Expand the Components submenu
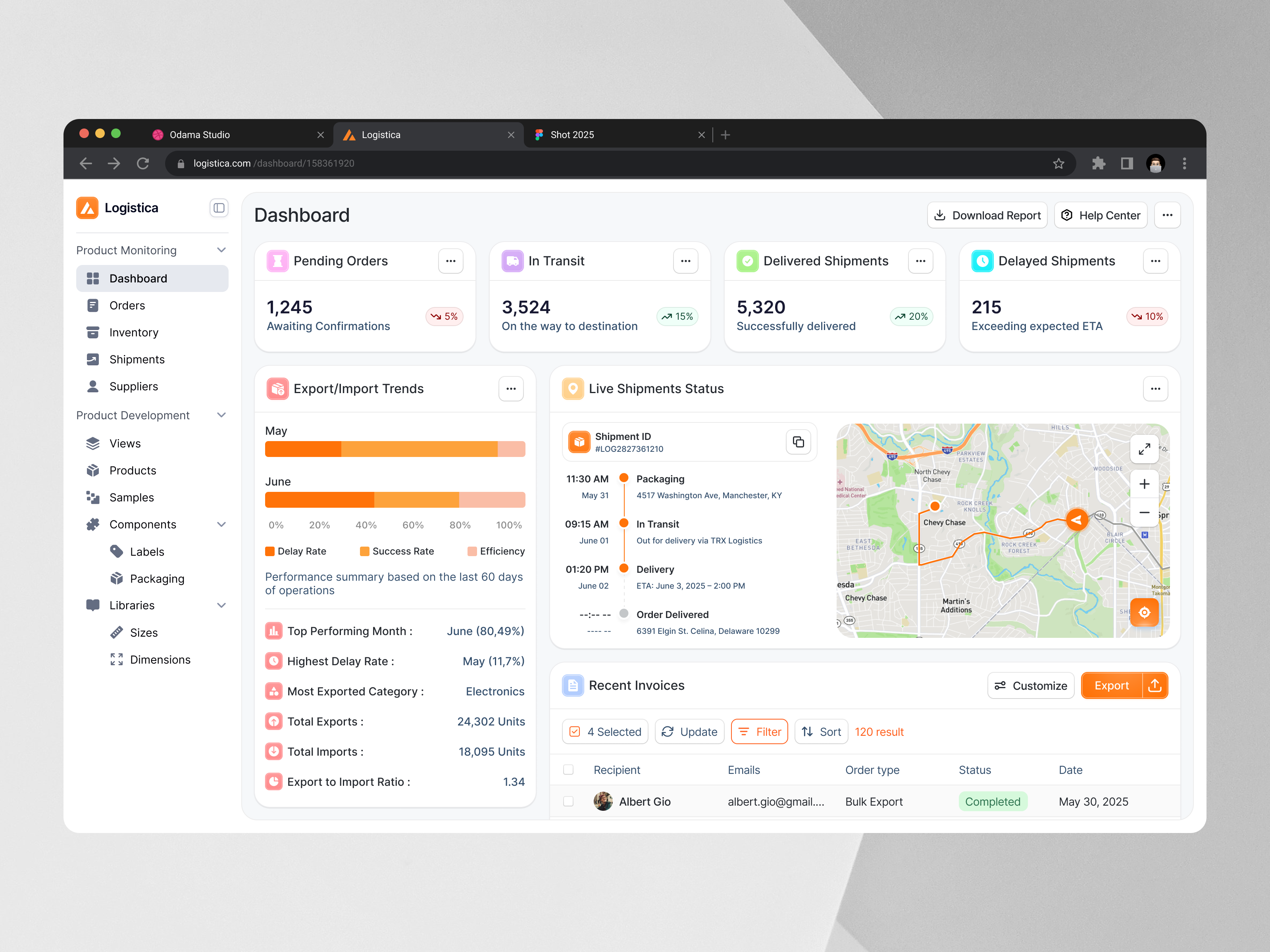 pos(221,524)
